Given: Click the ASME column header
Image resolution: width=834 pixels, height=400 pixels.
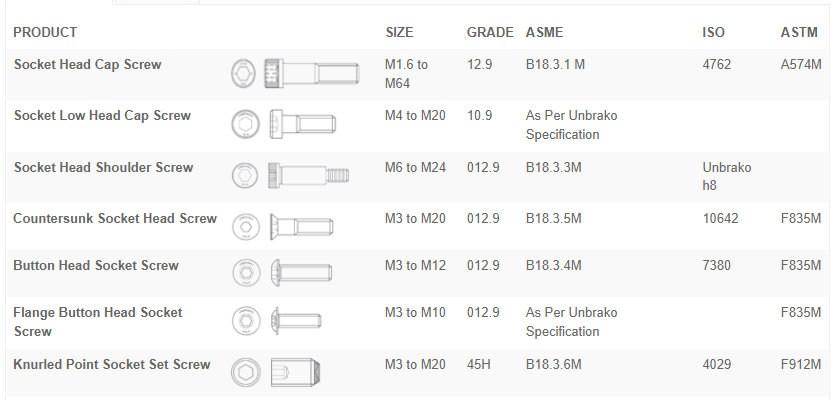Looking at the screenshot, I should [x=544, y=33].
